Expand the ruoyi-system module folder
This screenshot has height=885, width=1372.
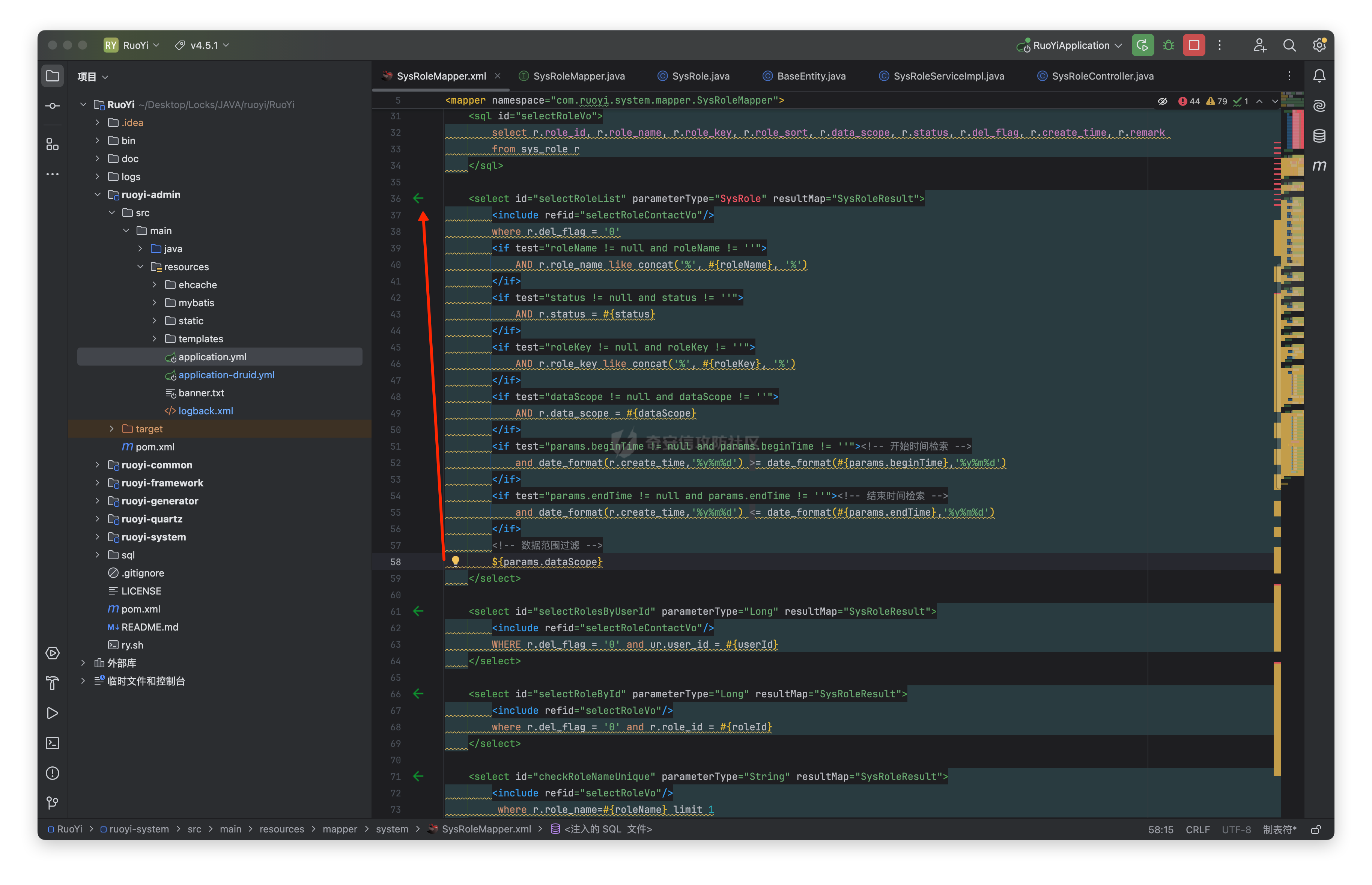(x=97, y=537)
